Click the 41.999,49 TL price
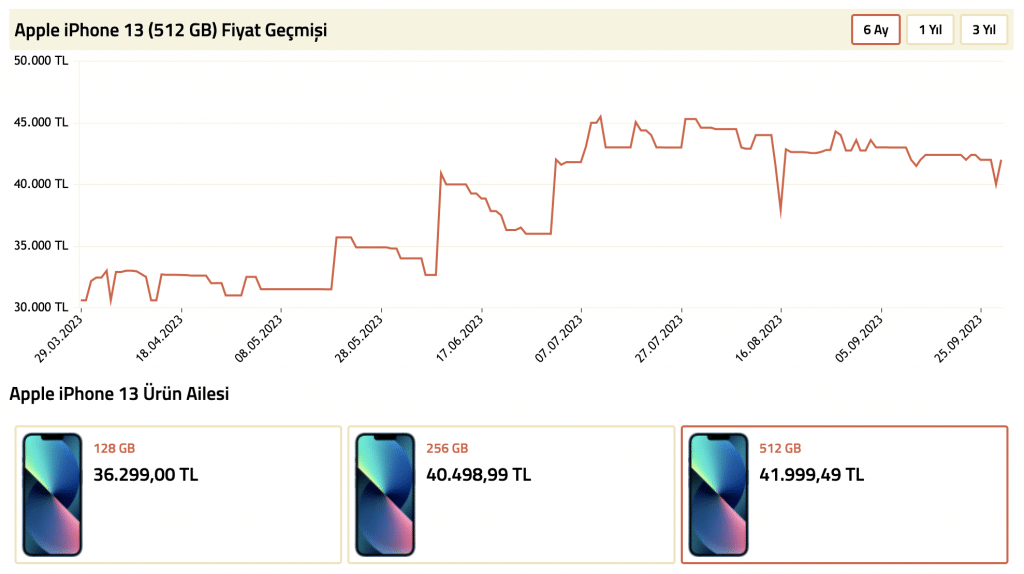Screen dimensions: 1024x574 coord(812,475)
